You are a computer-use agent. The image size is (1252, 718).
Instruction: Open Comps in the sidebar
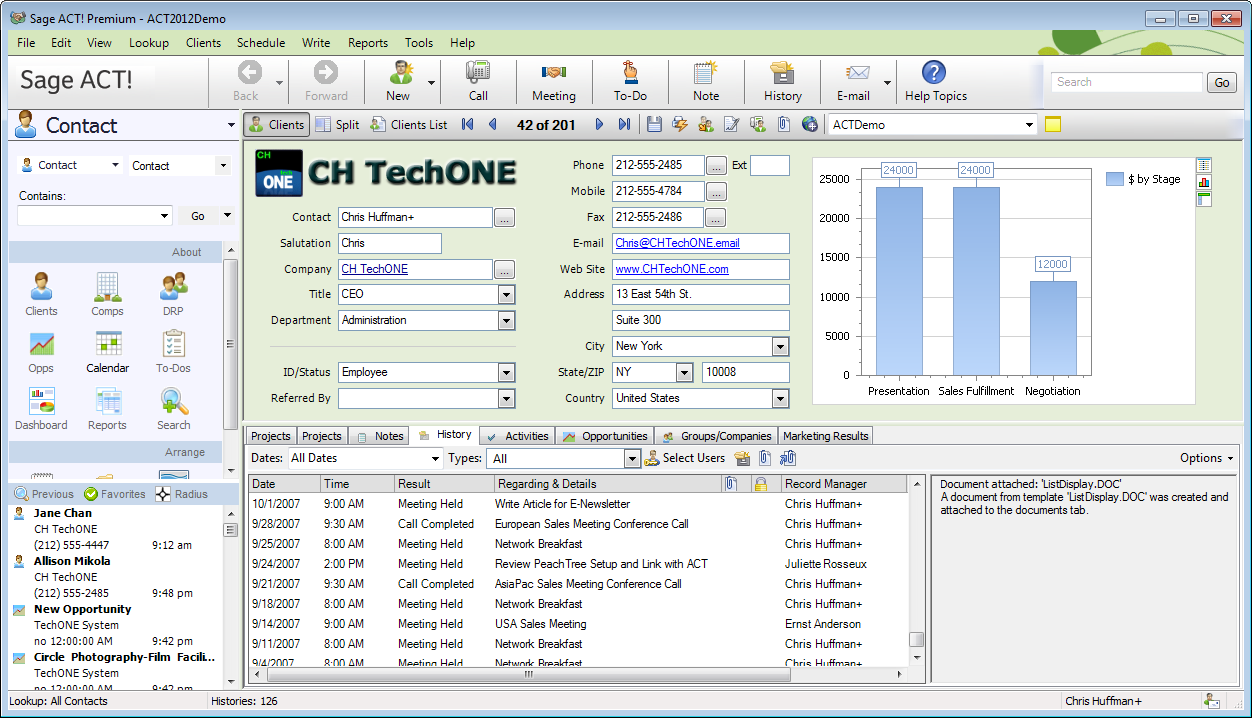pos(107,294)
